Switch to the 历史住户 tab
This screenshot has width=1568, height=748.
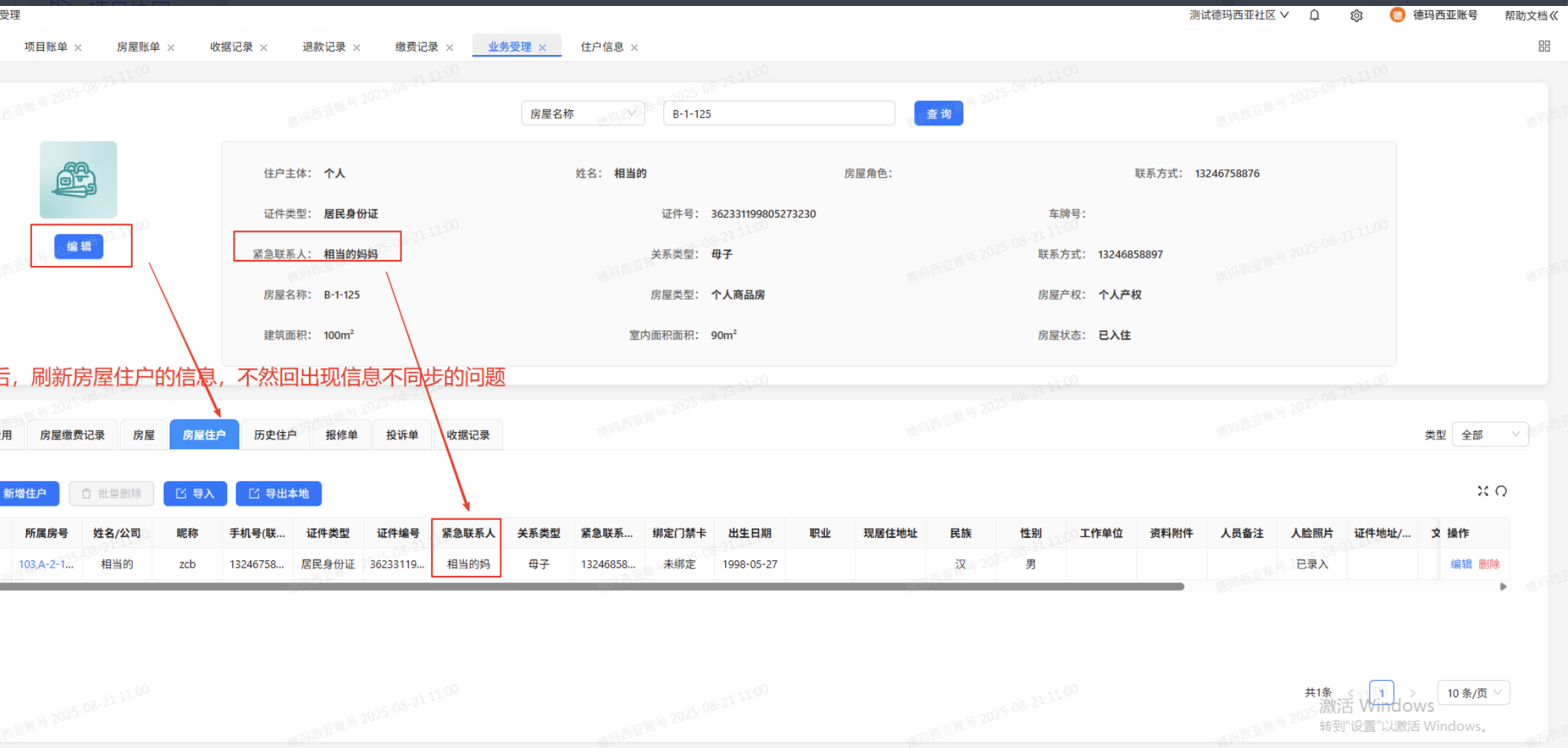[x=275, y=435]
